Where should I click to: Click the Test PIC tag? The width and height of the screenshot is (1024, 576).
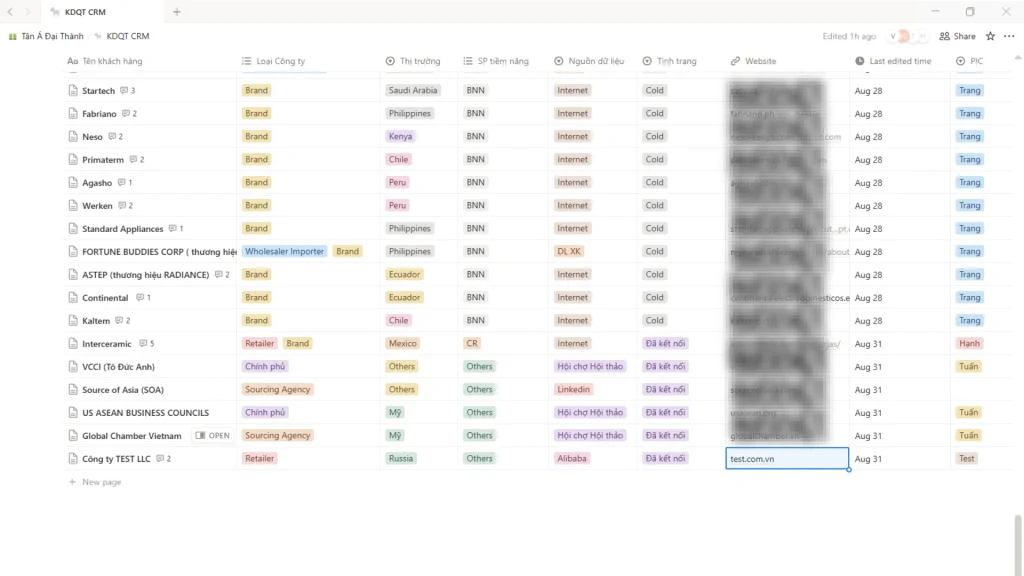(x=967, y=458)
